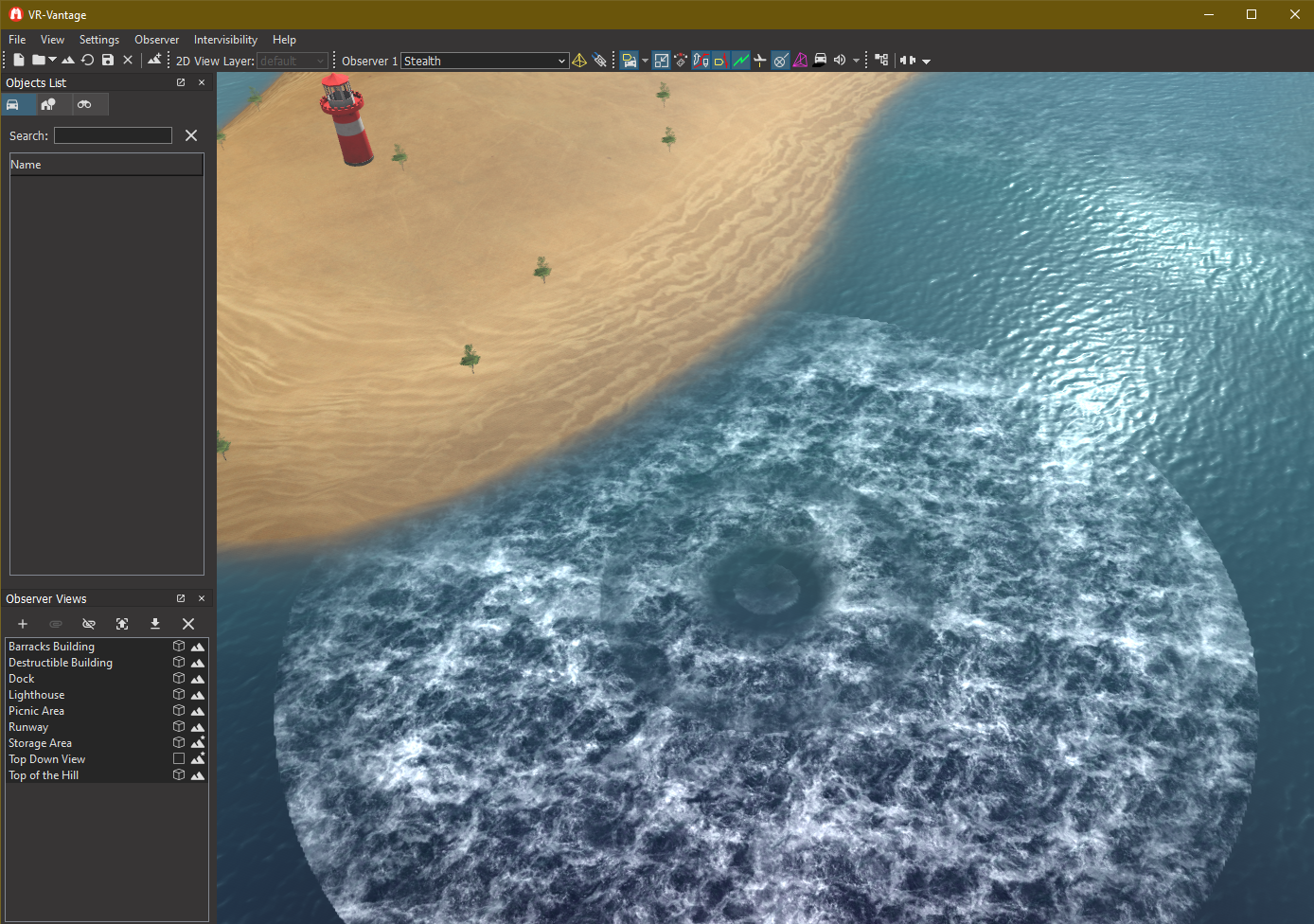This screenshot has width=1314, height=924.
Task: Open the File menu
Action: point(17,40)
